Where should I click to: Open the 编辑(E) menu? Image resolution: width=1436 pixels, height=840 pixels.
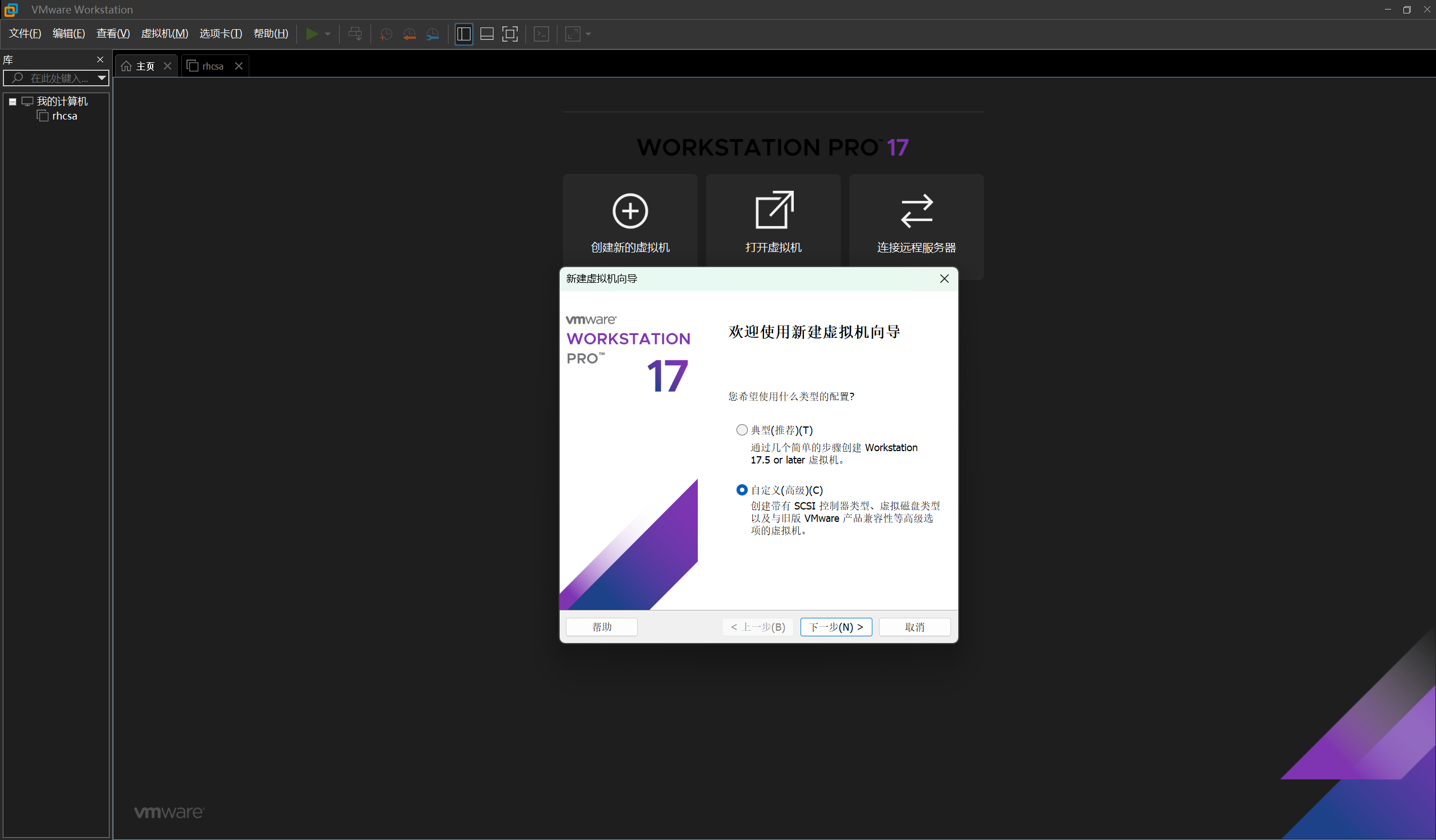tap(69, 34)
